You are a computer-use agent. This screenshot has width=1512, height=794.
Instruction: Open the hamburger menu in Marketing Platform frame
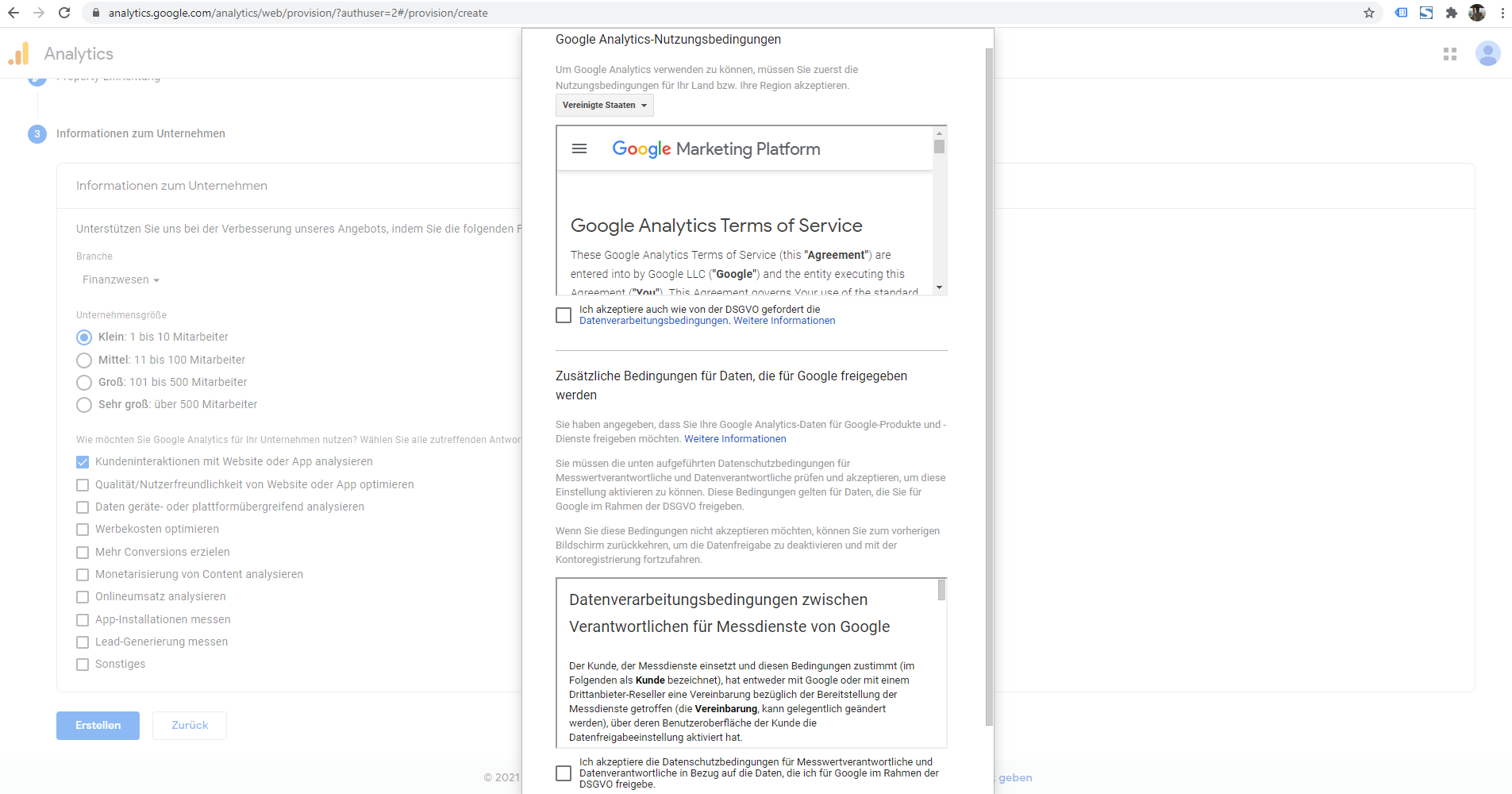[x=579, y=148]
